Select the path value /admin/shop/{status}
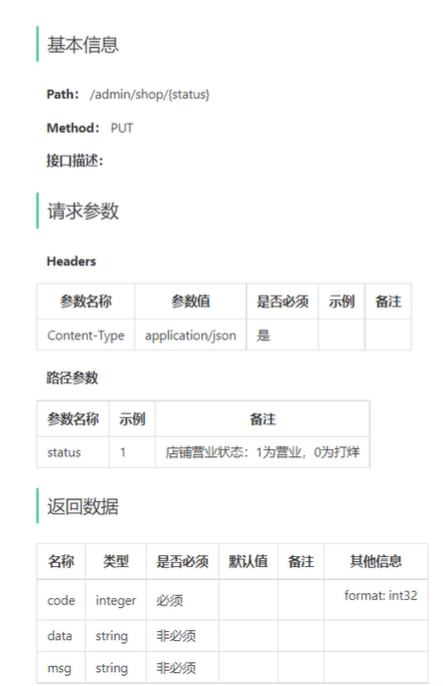This screenshot has height=686, width=443. coord(150,94)
